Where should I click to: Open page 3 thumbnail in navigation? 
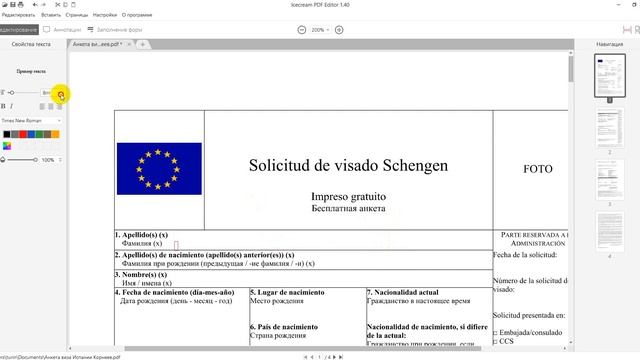tap(610, 180)
